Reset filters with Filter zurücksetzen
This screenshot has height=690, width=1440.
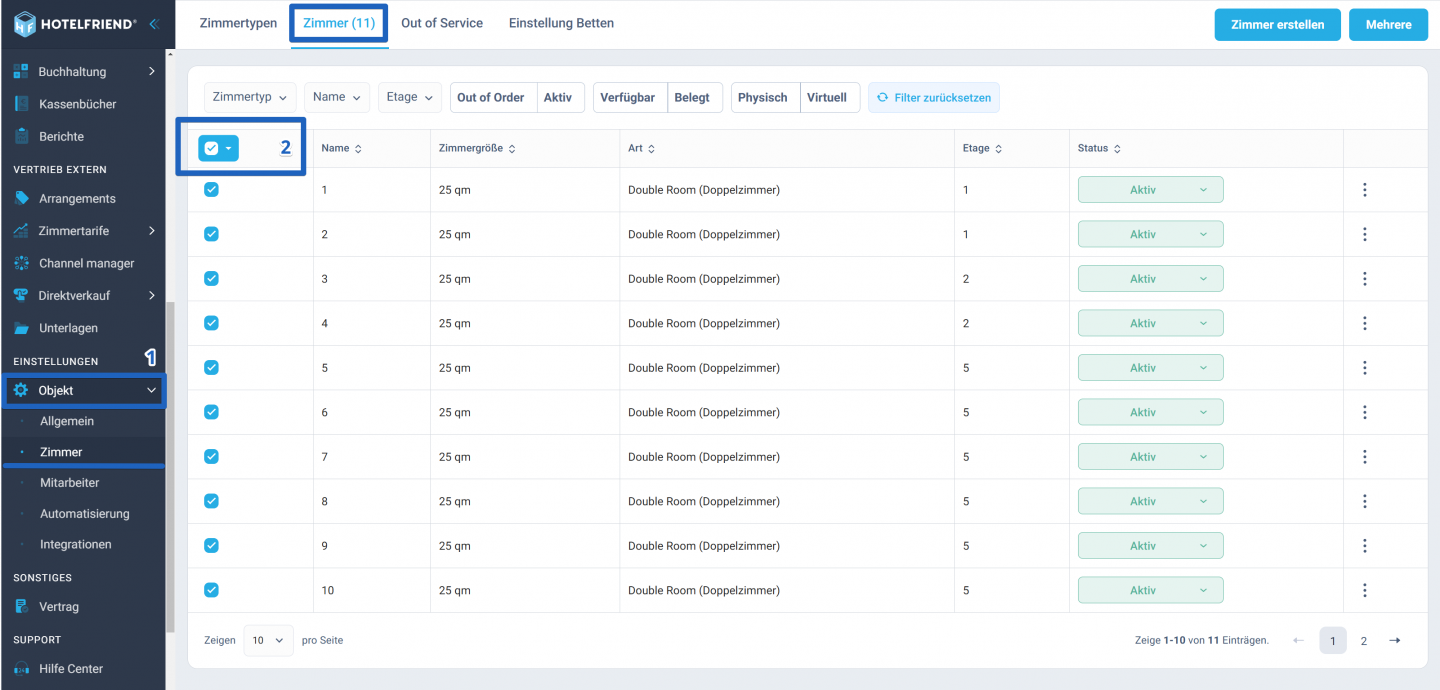click(934, 98)
